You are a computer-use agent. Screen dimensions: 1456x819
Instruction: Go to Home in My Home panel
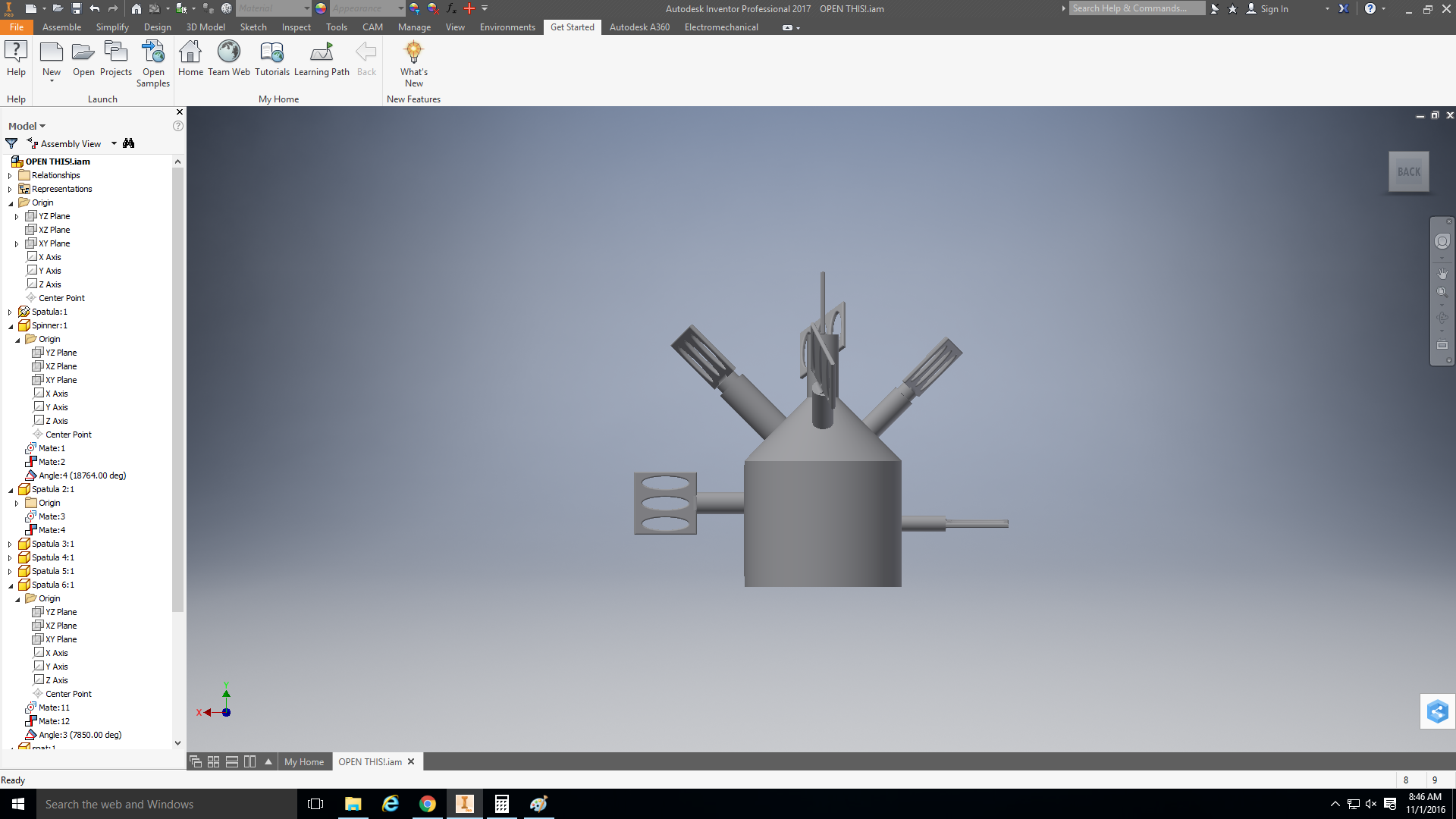[x=190, y=59]
